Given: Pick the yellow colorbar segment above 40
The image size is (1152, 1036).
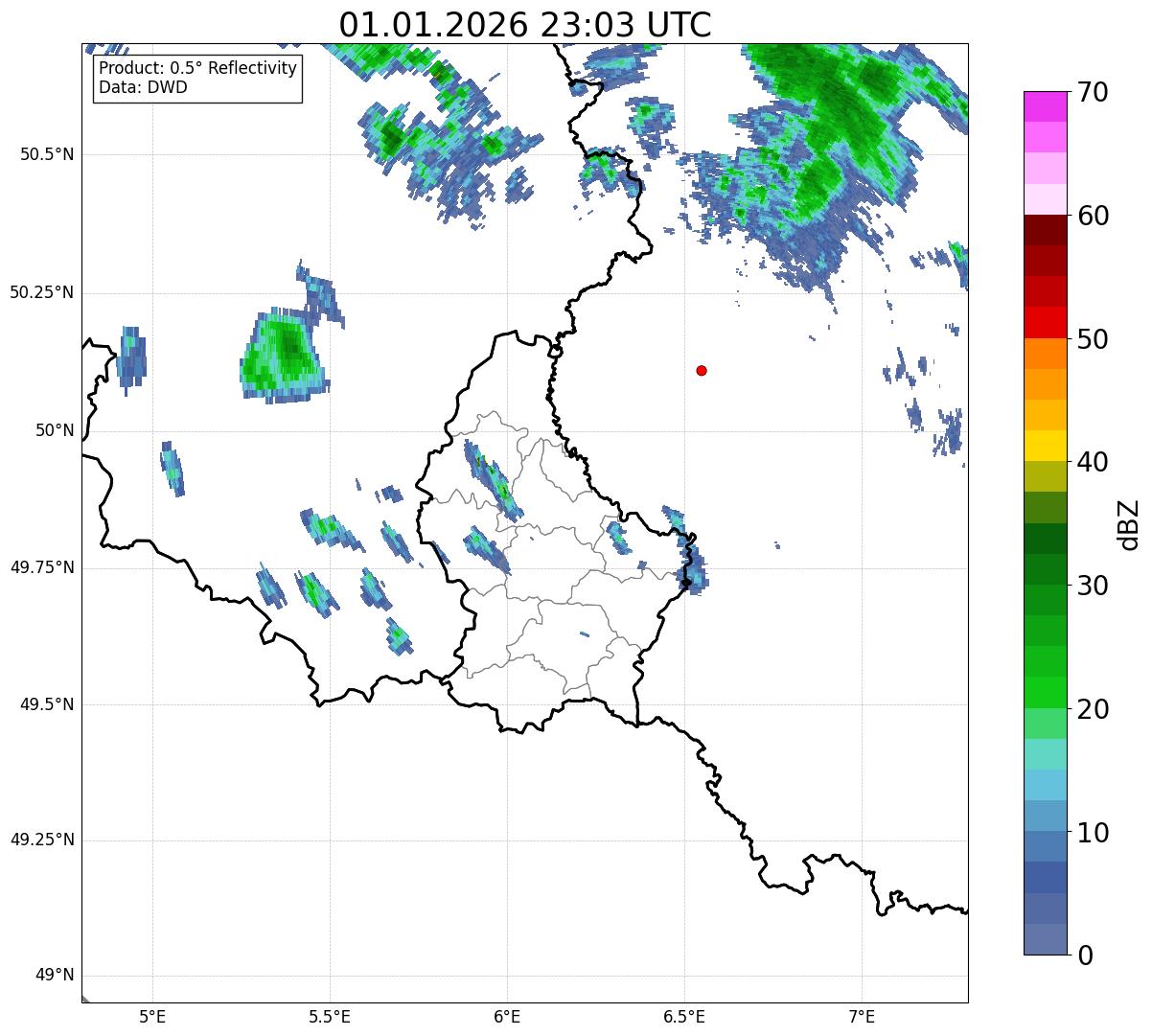Looking at the screenshot, I should point(1045,446).
